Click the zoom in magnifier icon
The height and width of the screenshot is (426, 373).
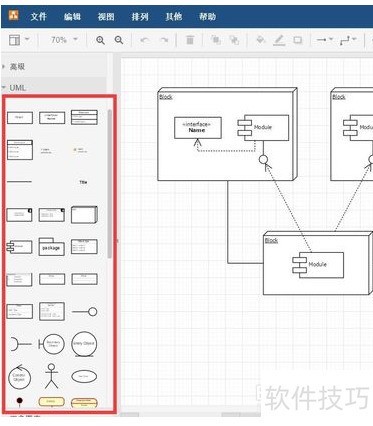(x=100, y=40)
